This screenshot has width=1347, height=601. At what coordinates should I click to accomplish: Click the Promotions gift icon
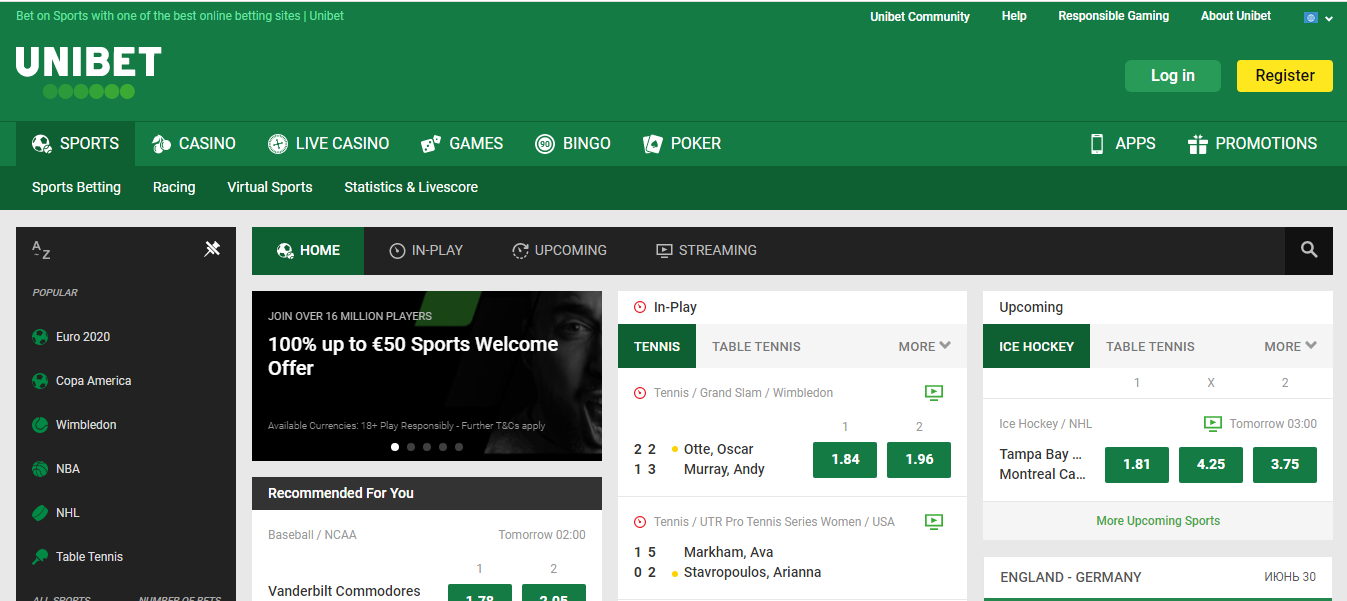pyautogui.click(x=1197, y=144)
